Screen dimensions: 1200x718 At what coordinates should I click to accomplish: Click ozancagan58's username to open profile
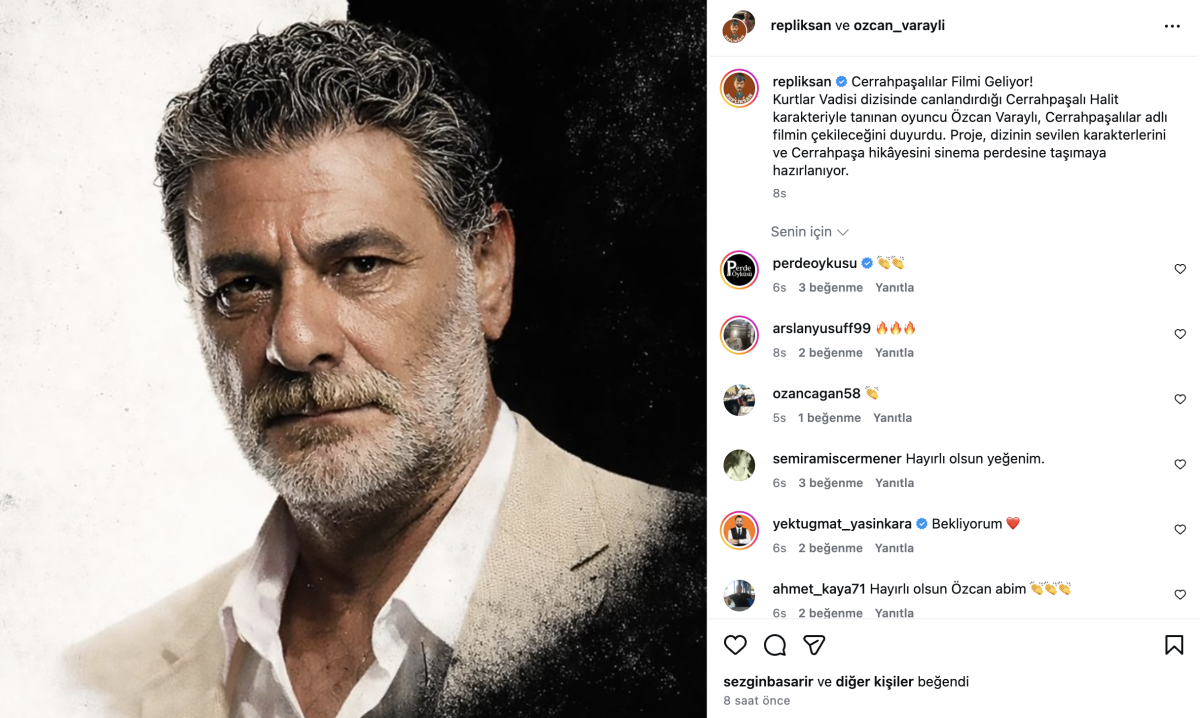pos(815,393)
